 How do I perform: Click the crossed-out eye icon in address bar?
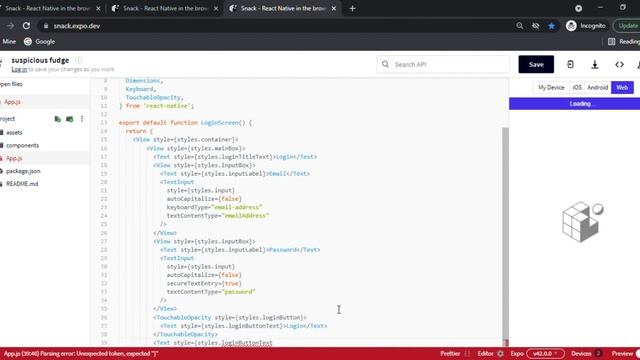pos(536,26)
